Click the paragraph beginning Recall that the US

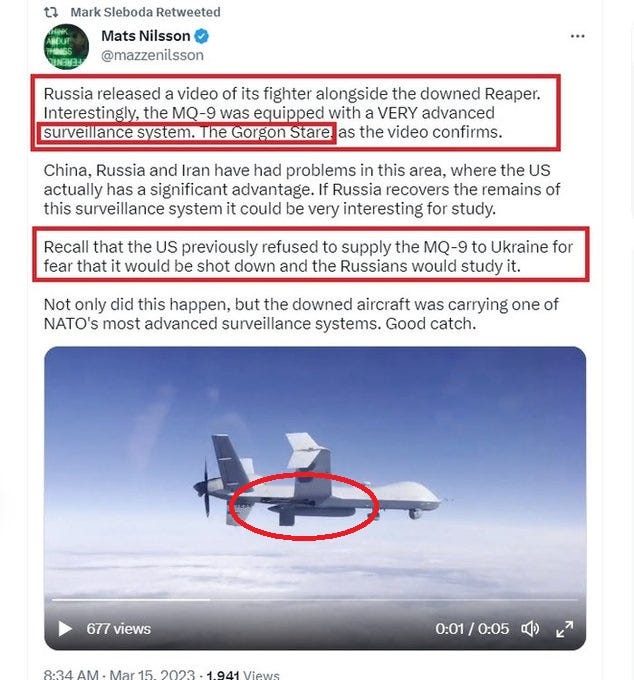coord(308,256)
